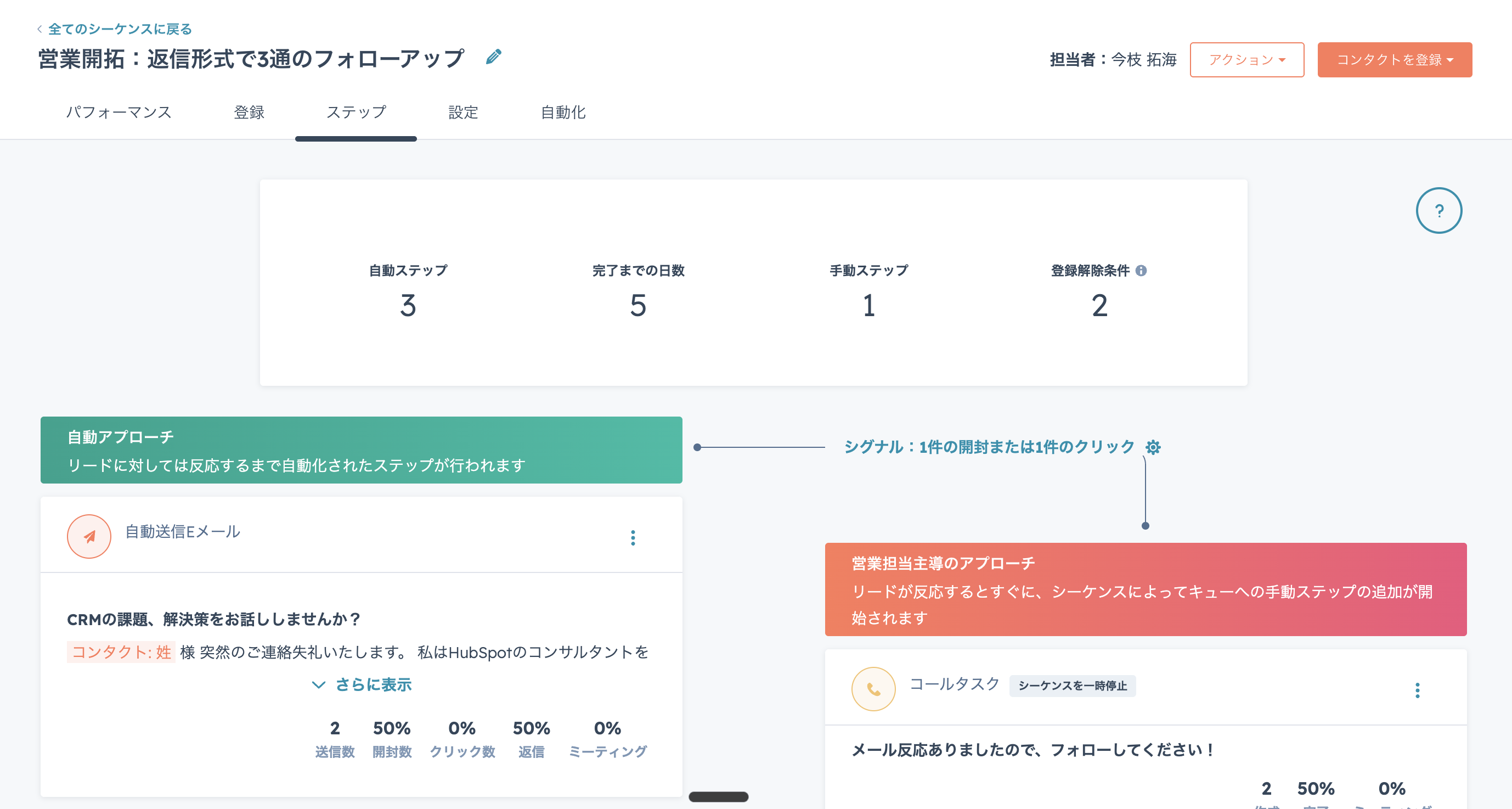1512x809 pixels.
Task: Switch to the パフォーマンス tab
Action: coord(119,112)
